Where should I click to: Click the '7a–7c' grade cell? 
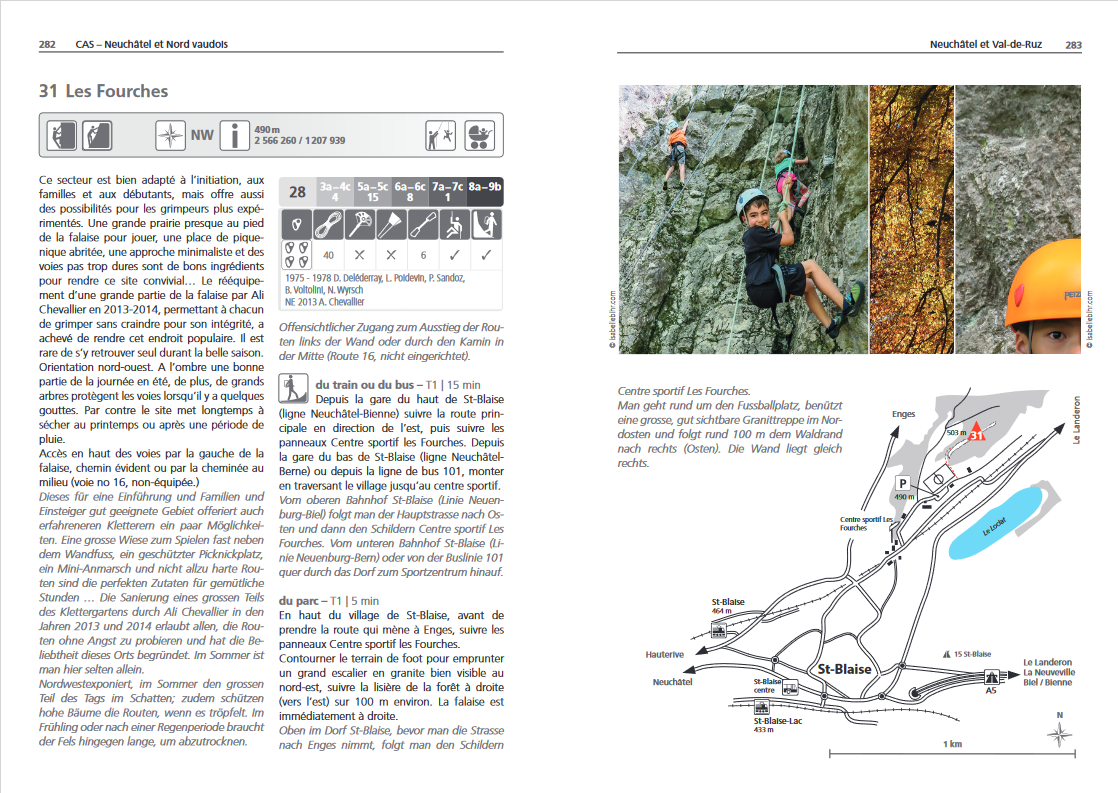[x=448, y=192]
